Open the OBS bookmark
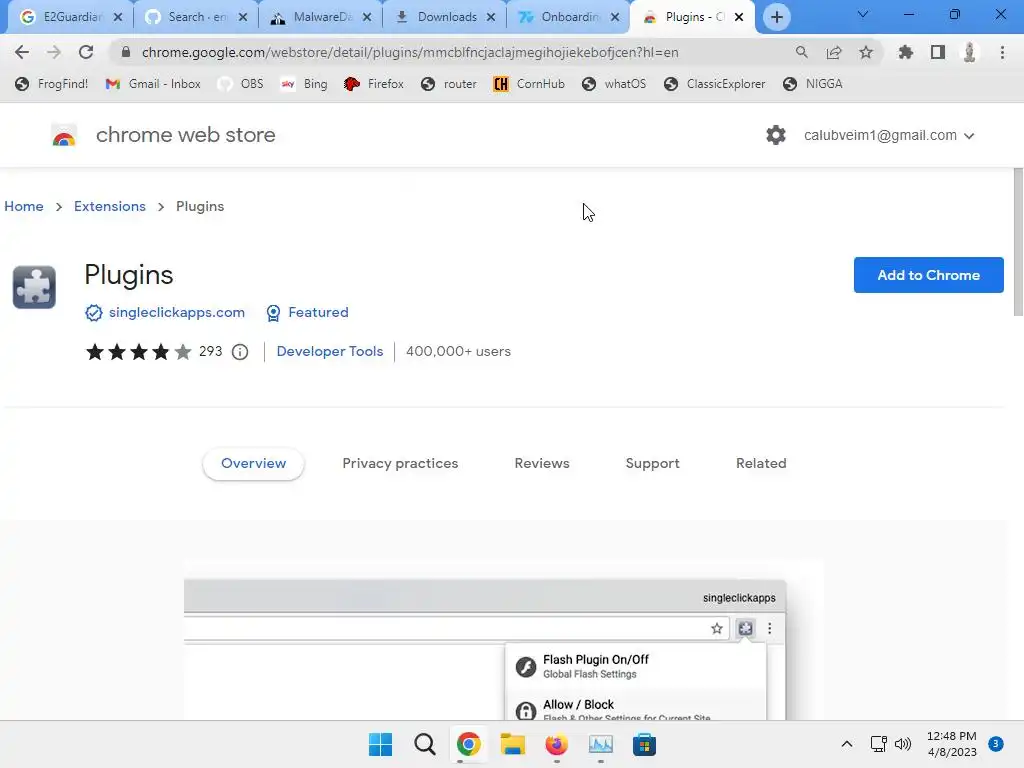Image resolution: width=1024 pixels, height=768 pixels. (241, 84)
